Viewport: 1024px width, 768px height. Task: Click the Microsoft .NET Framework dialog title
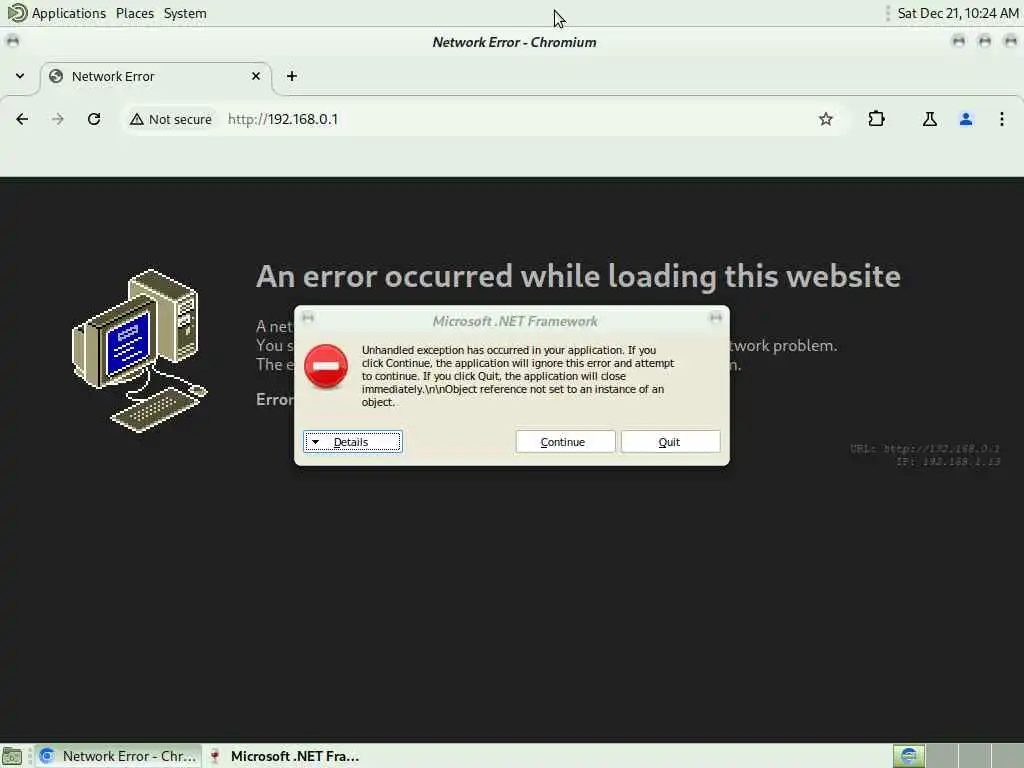tap(515, 321)
